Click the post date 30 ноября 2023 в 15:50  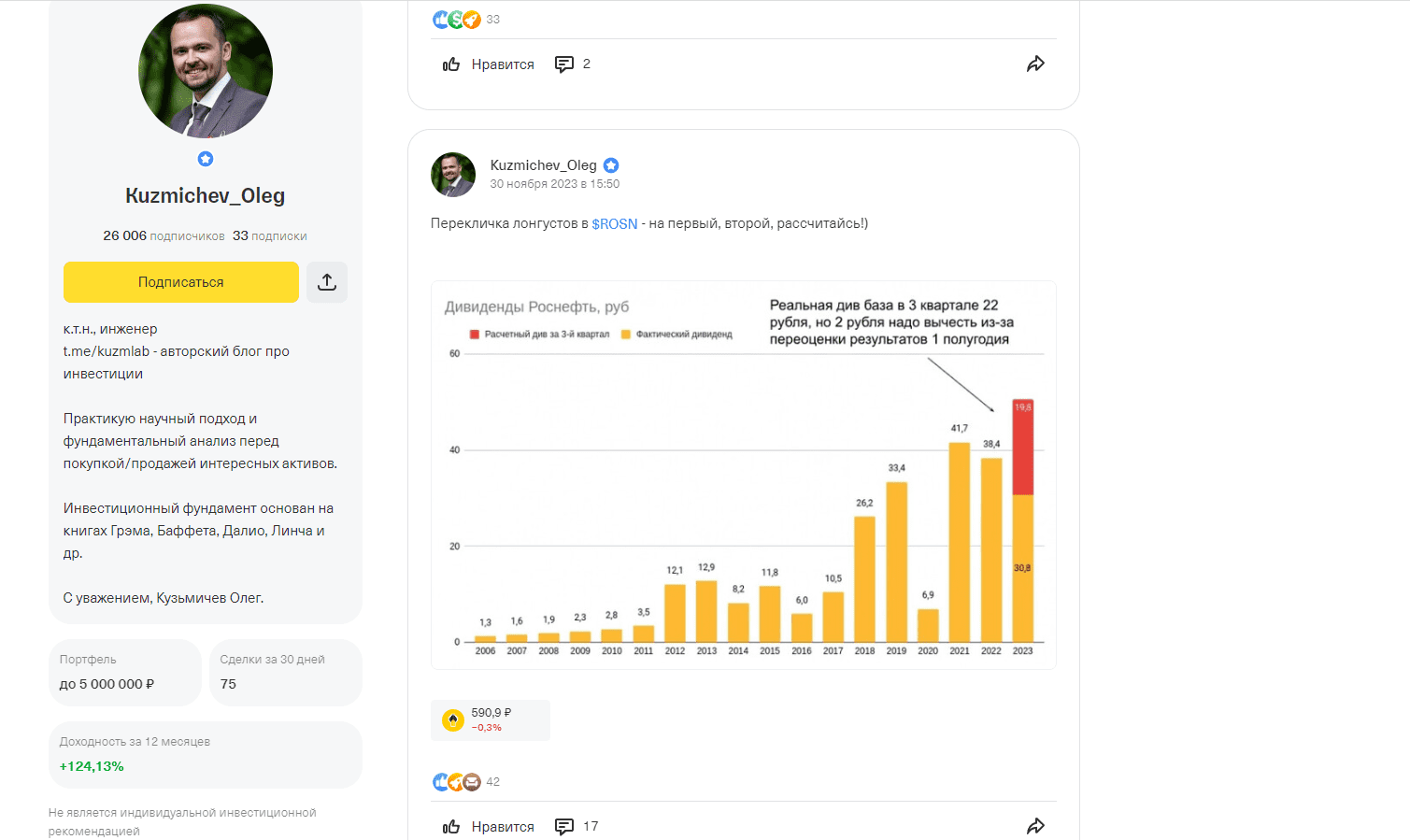click(x=555, y=184)
